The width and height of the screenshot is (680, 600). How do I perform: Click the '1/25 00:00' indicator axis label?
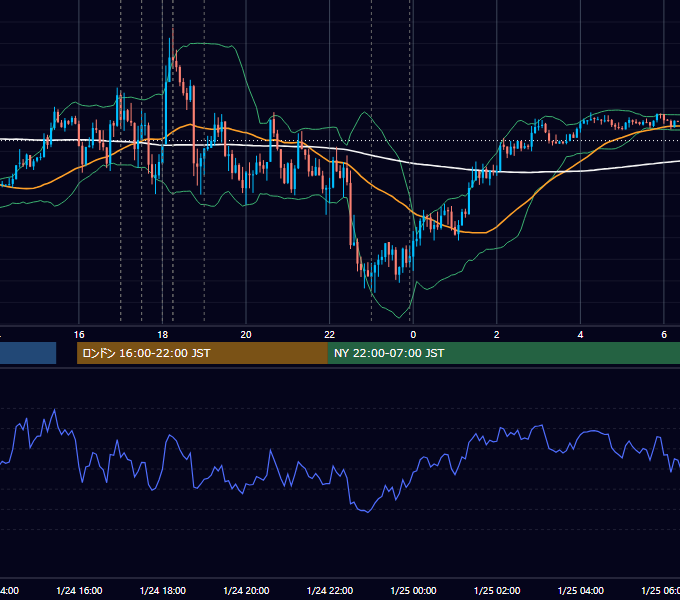[x=413, y=590]
